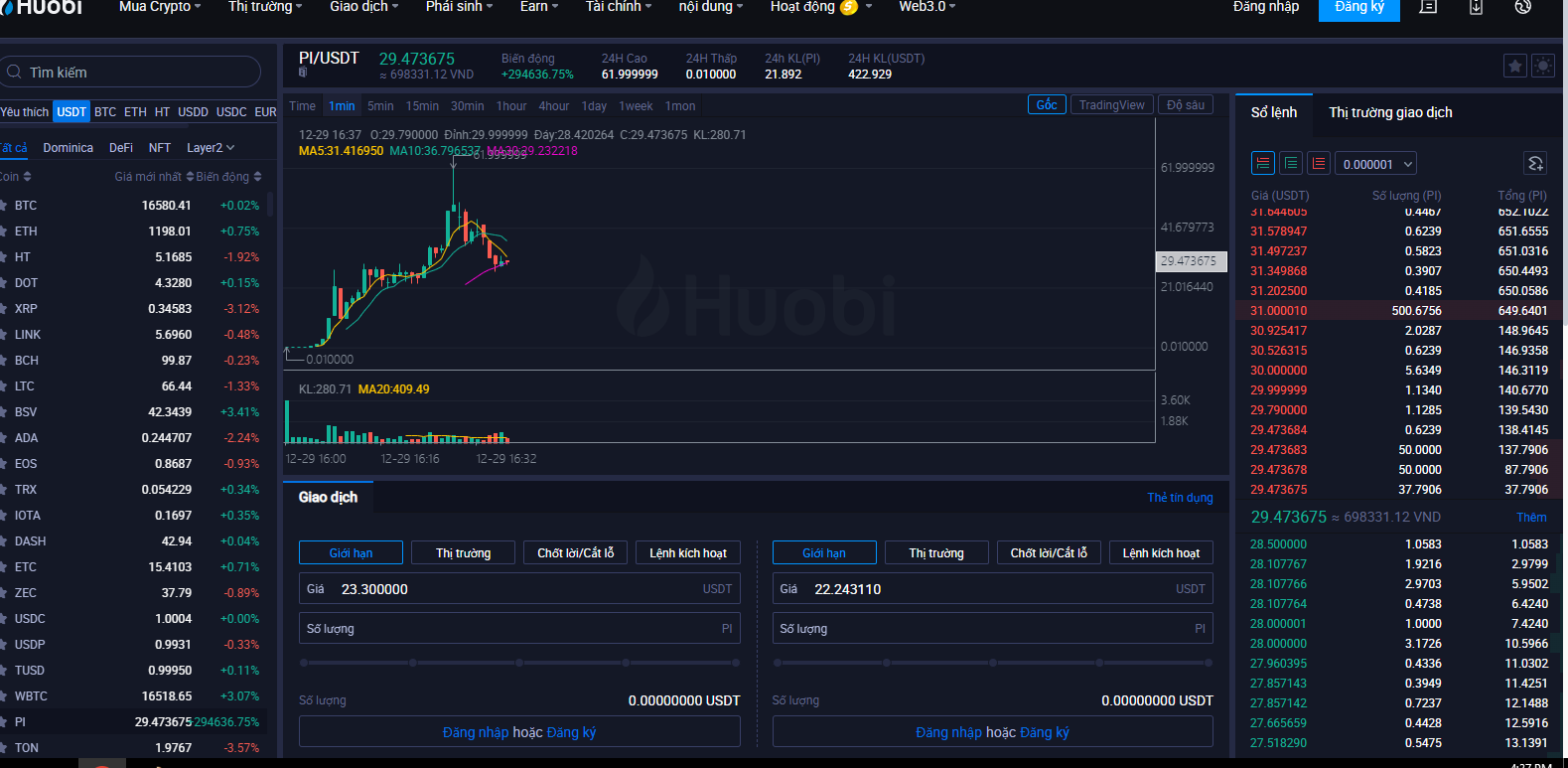Select the BTC quote market tab
This screenshot has width=1568, height=768.
105,111
